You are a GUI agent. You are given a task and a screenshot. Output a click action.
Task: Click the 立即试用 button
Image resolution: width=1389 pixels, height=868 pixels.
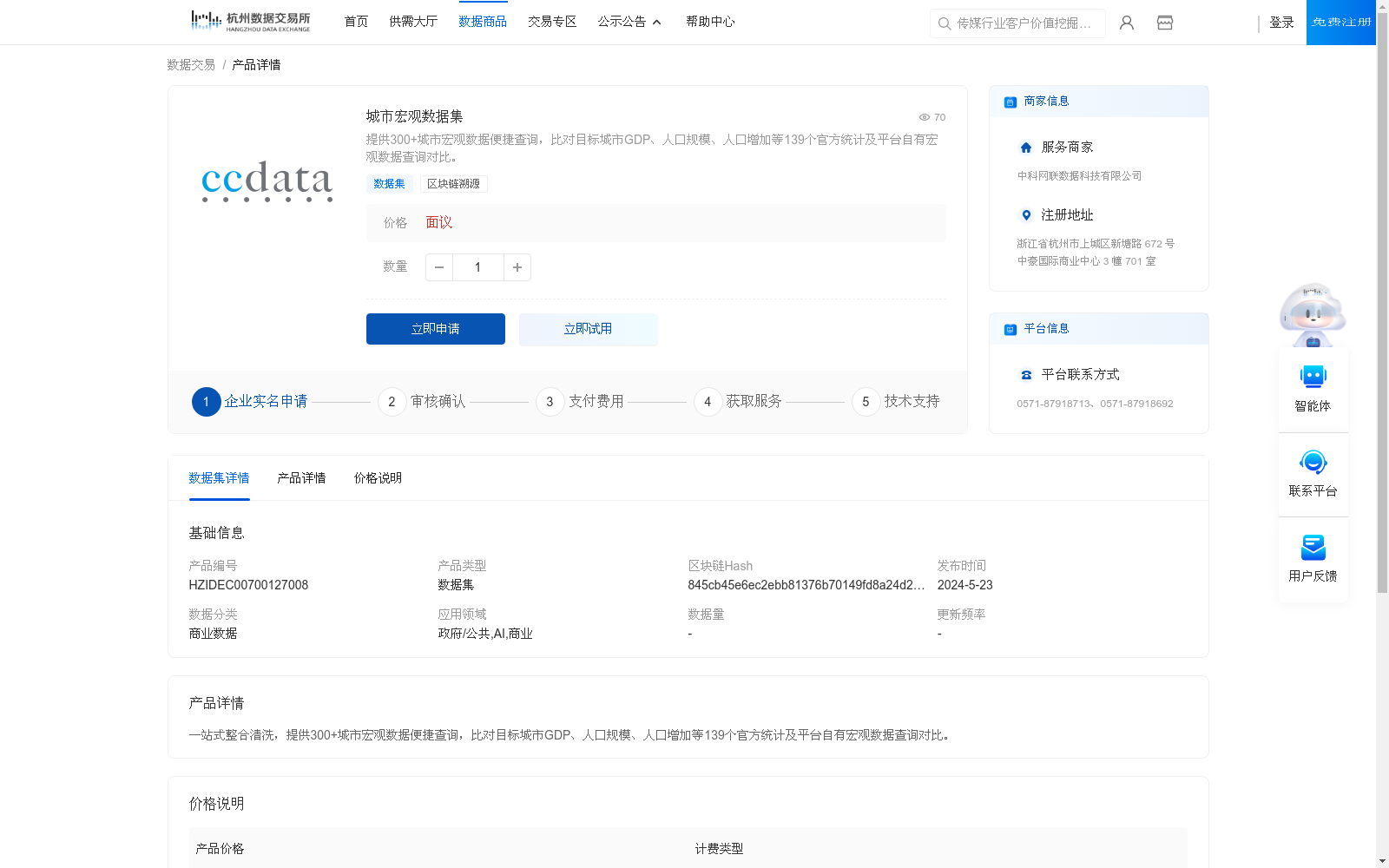589,329
